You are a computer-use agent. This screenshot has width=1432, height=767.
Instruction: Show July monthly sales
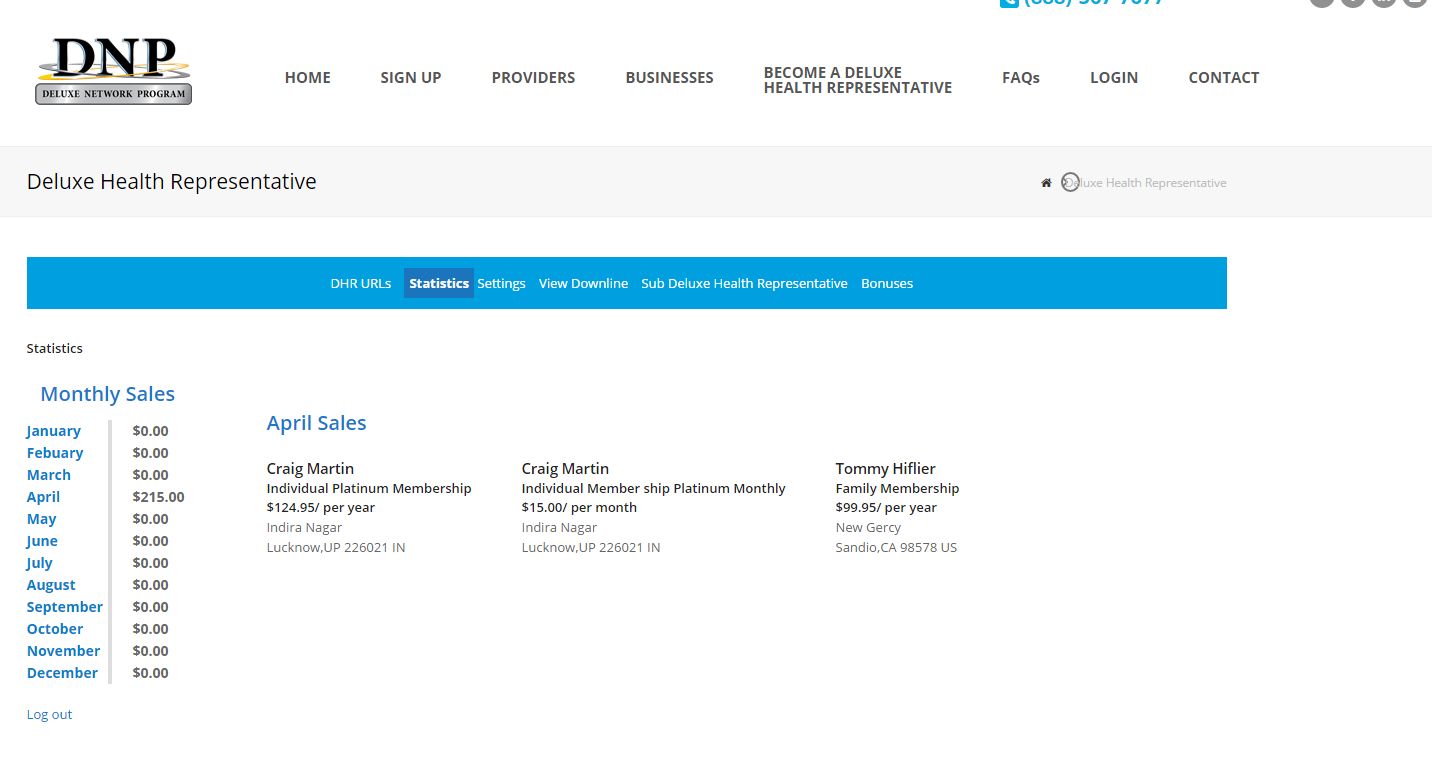[x=40, y=563]
